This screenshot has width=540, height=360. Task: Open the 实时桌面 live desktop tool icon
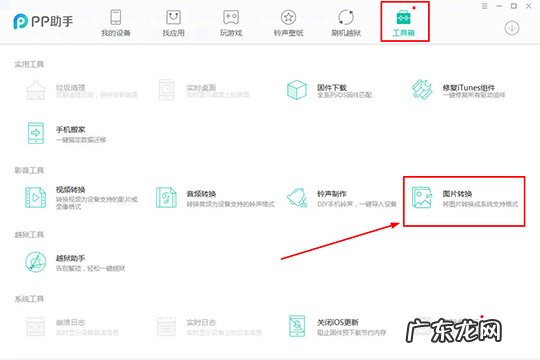point(166,90)
